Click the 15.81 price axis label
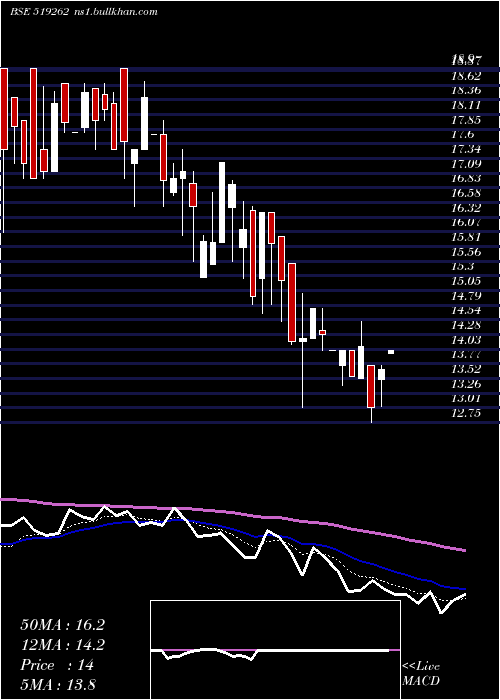 (466, 237)
